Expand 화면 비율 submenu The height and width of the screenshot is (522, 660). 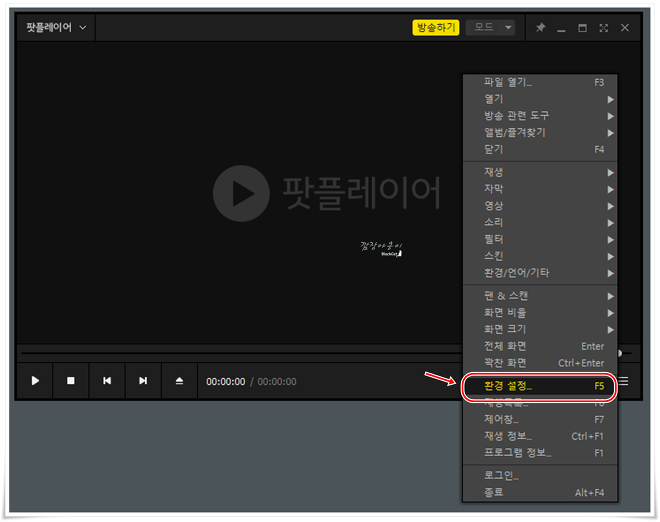(x=540, y=313)
